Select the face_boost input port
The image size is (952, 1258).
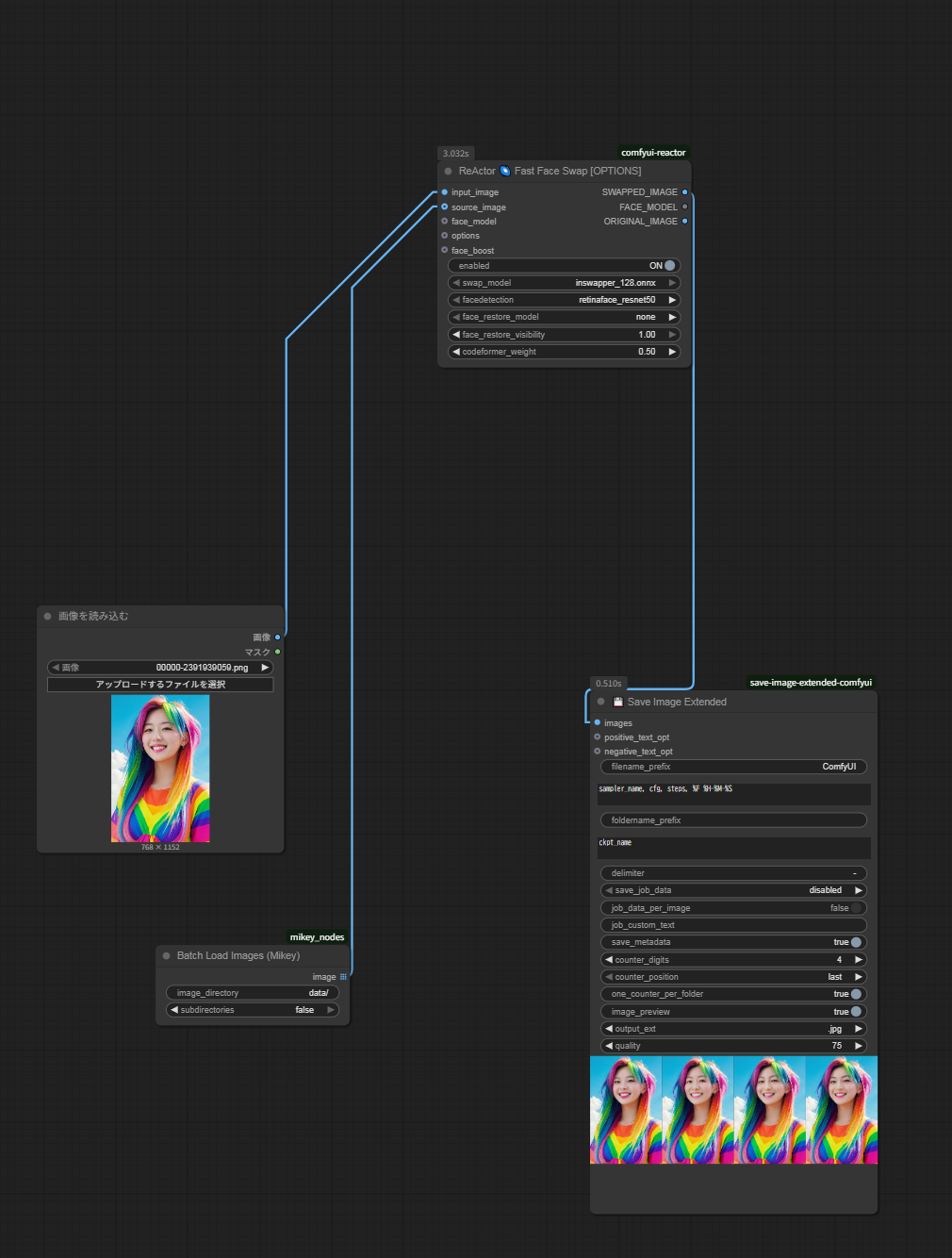tap(445, 251)
